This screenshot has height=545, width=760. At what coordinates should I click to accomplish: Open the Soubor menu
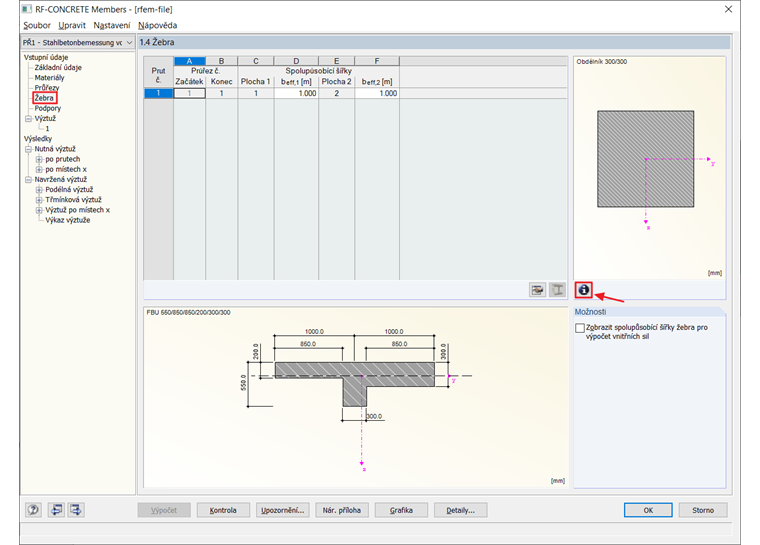pyautogui.click(x=37, y=25)
